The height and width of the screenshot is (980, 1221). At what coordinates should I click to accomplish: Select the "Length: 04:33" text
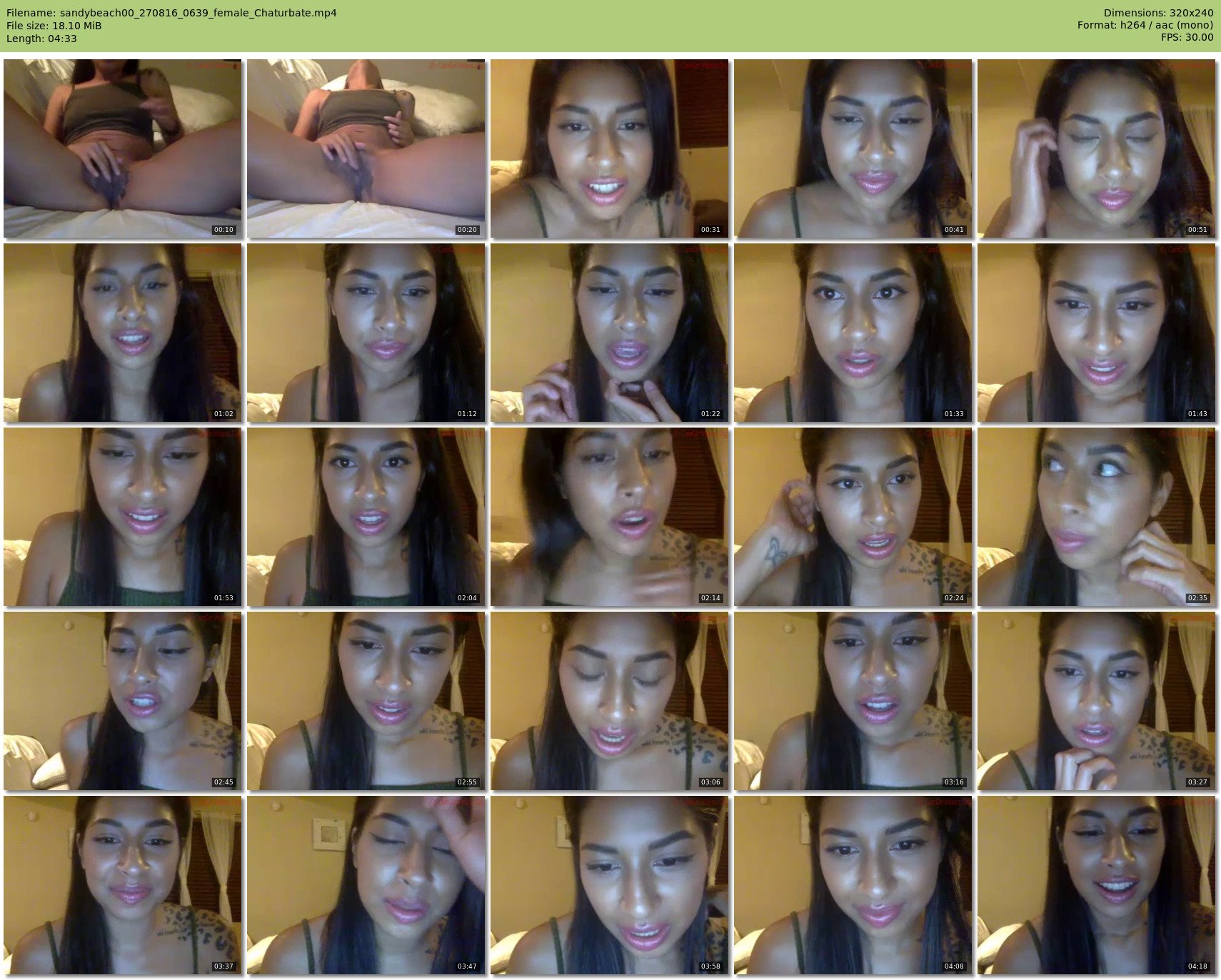pos(41,39)
